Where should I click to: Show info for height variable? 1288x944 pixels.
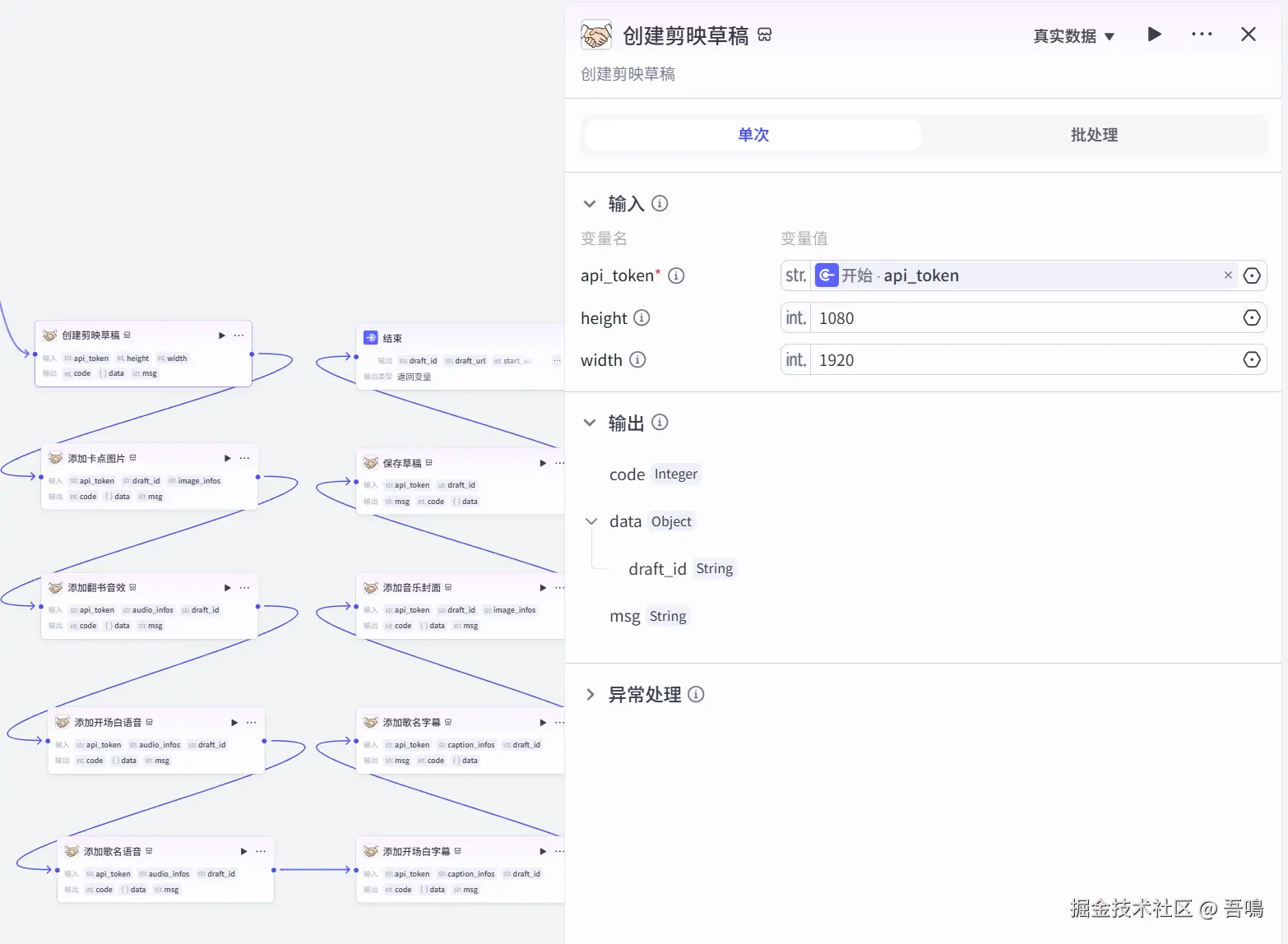click(642, 317)
